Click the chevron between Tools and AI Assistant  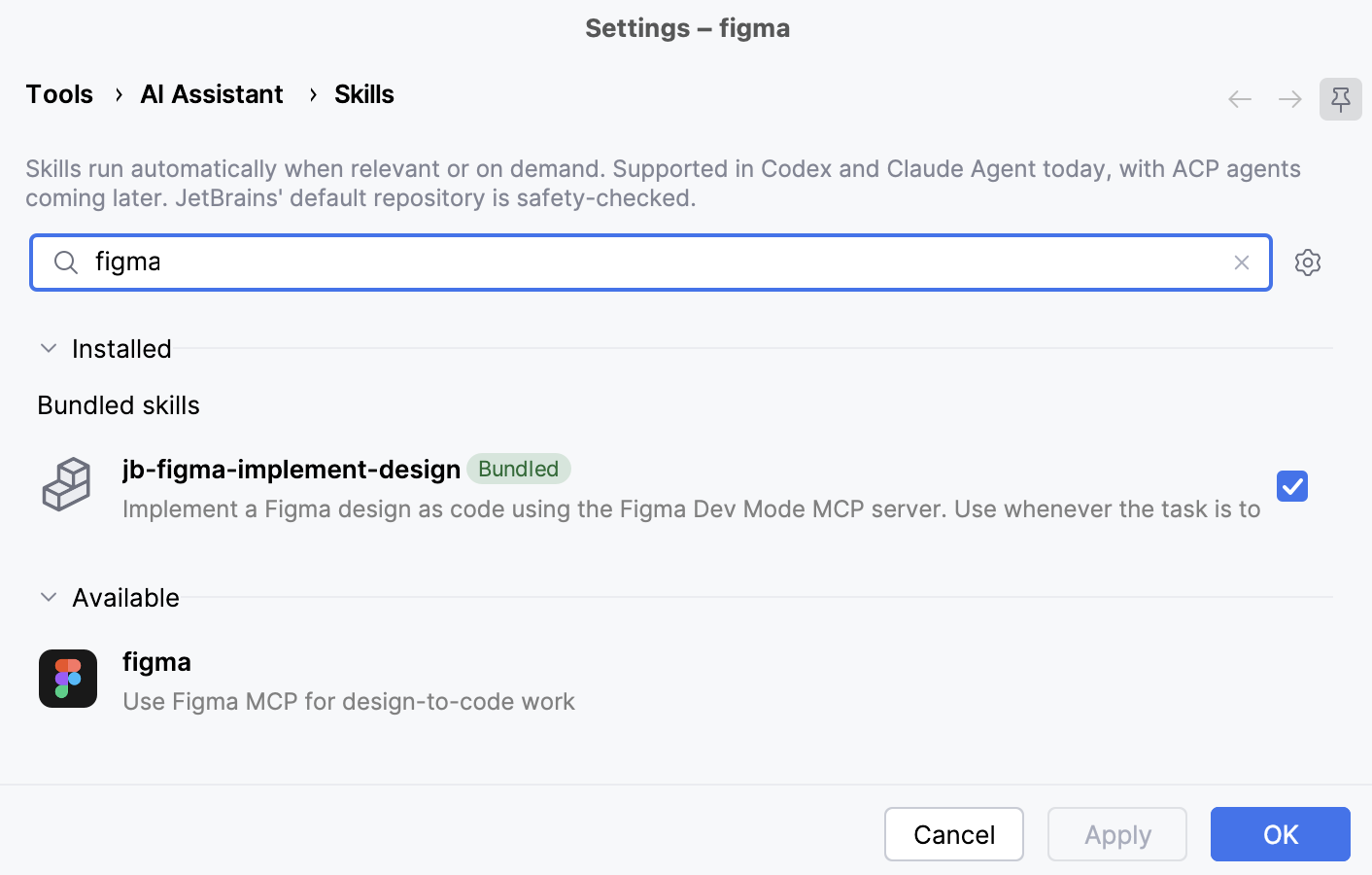[119, 94]
